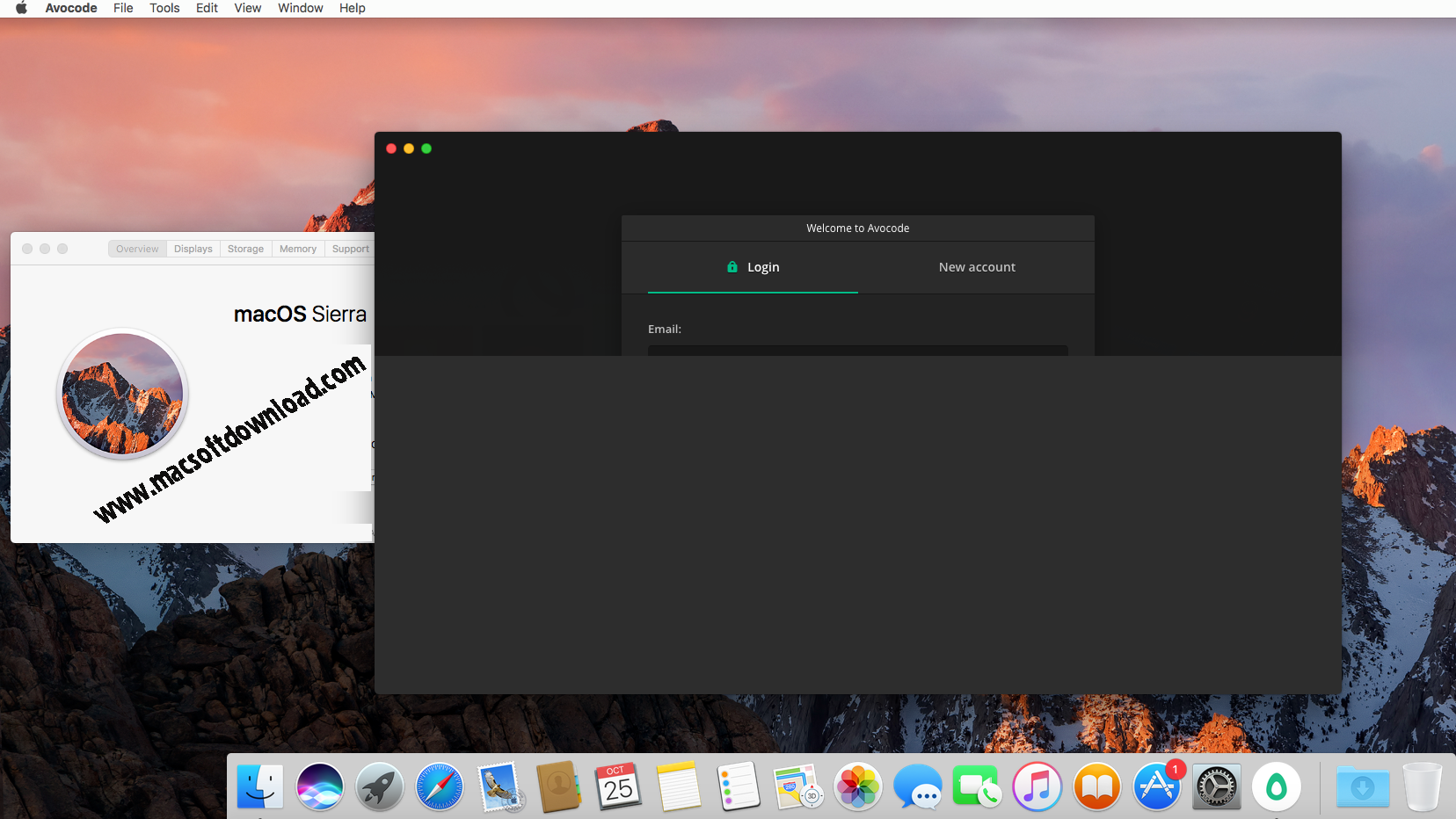The image size is (1456, 819).
Task: Open the Avocode application menu
Action: pyautogui.click(x=71, y=8)
